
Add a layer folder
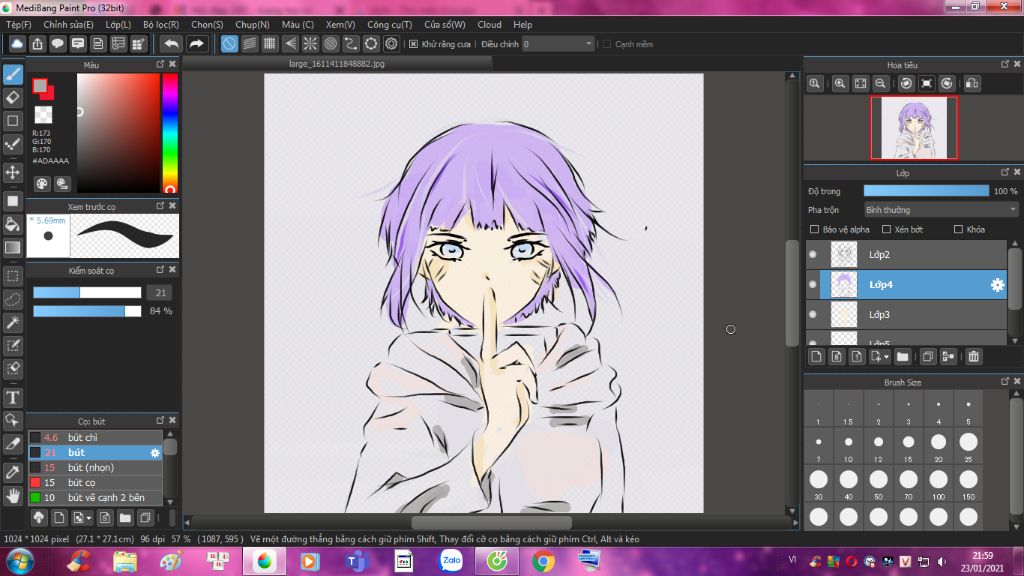click(x=903, y=357)
